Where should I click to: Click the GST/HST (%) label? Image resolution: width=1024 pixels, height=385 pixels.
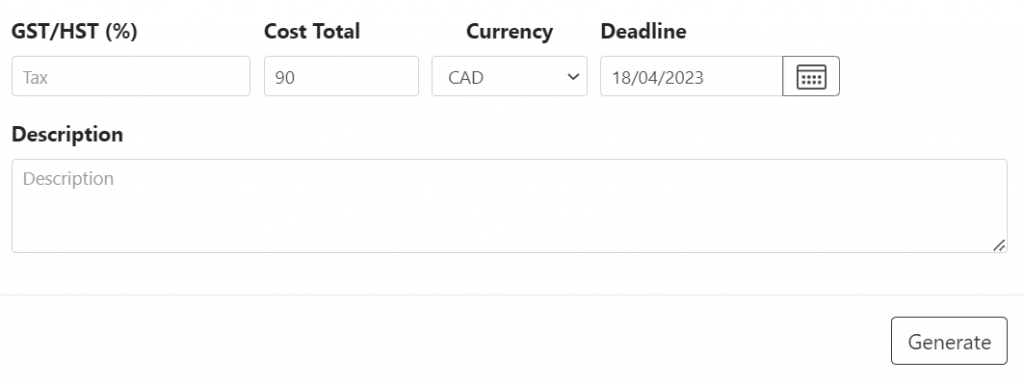74,31
